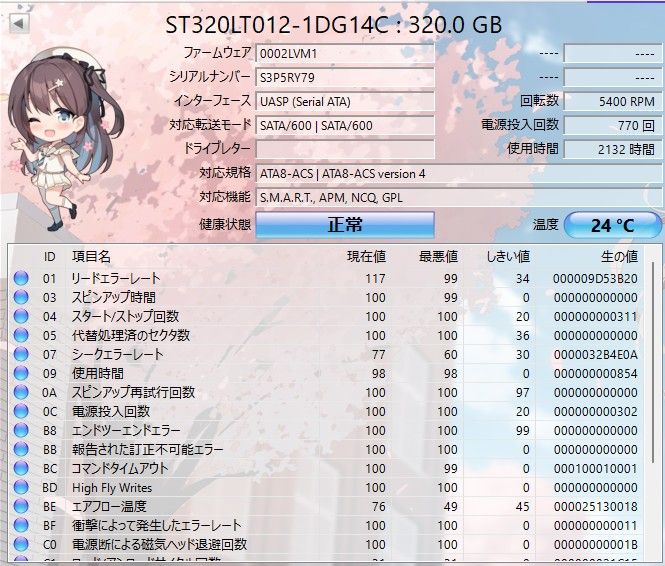Click the serial number field S3P5RY79
This screenshot has height=566, width=665.
point(345,78)
